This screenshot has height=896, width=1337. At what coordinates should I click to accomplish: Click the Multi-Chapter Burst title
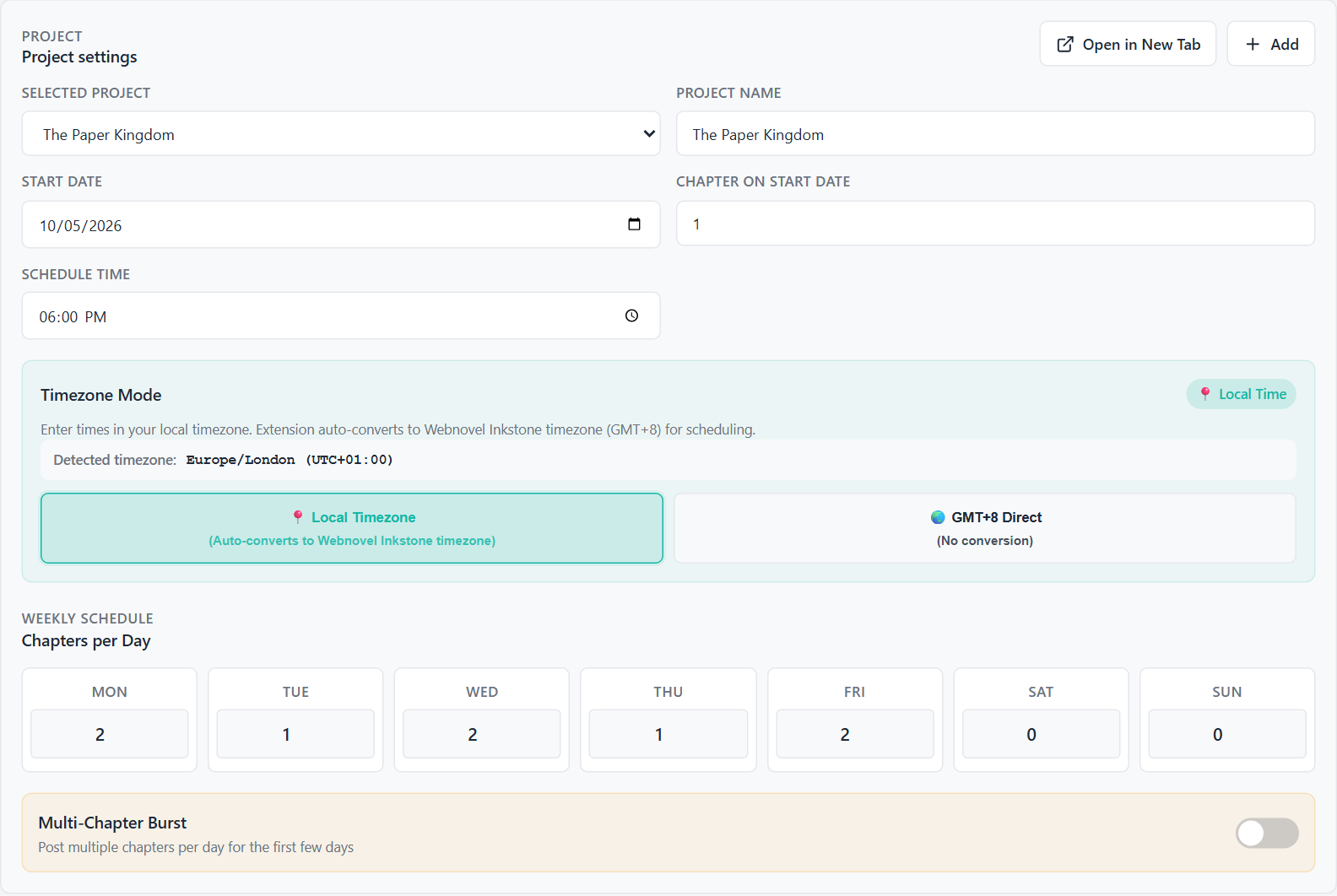coord(112,823)
